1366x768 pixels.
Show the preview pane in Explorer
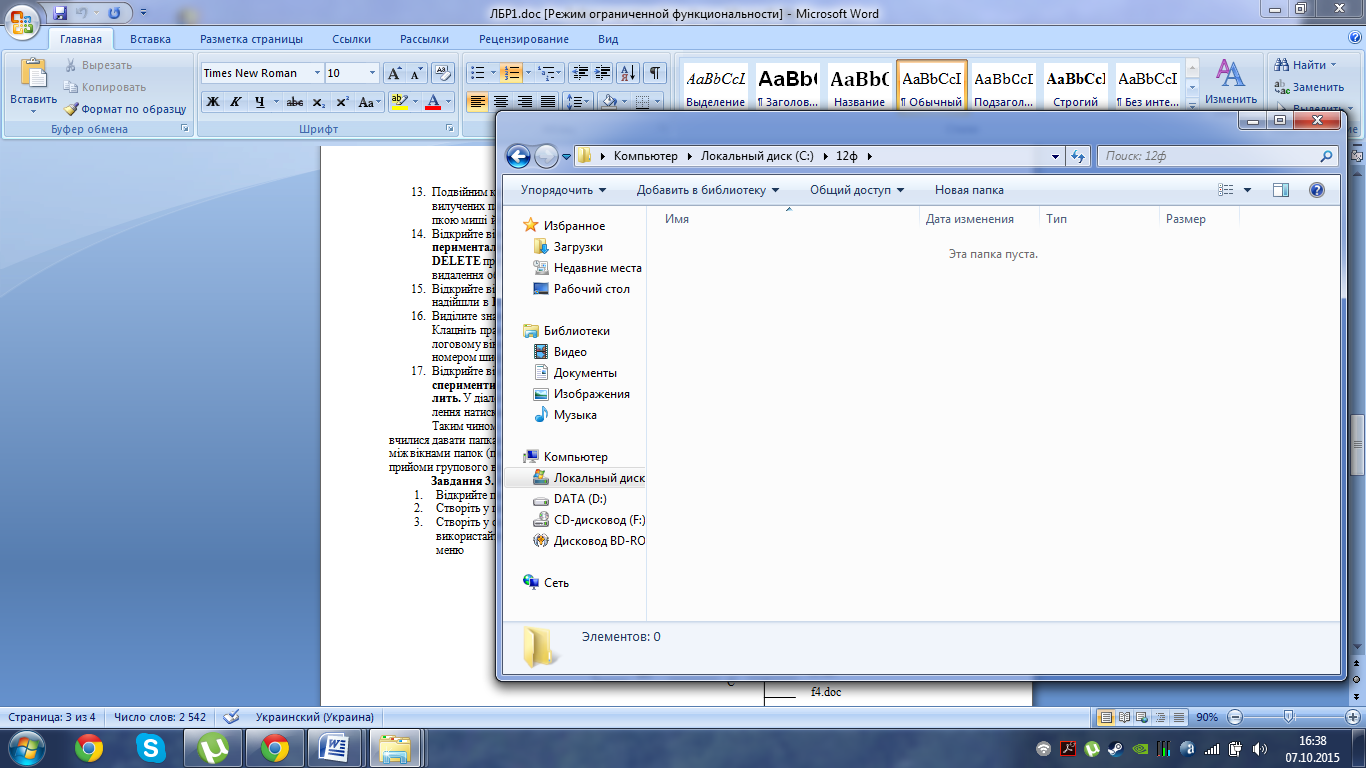click(1281, 190)
